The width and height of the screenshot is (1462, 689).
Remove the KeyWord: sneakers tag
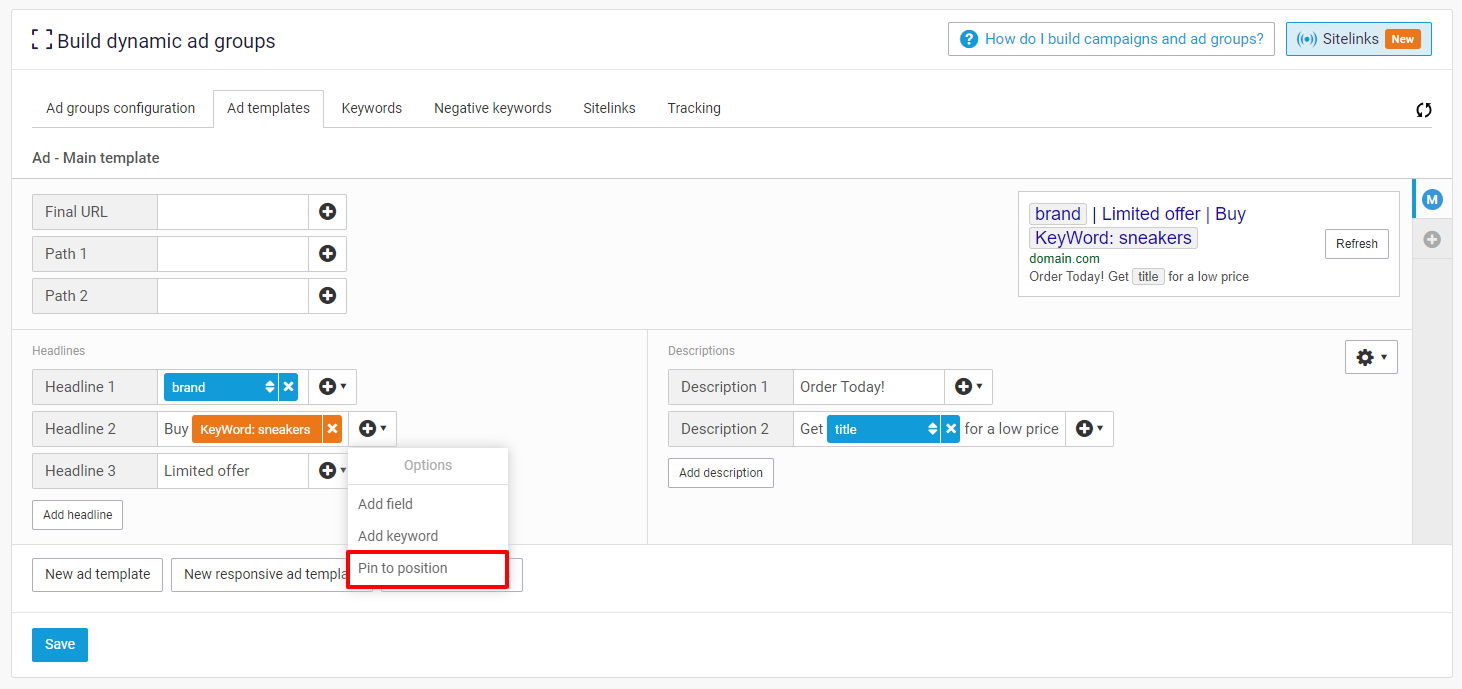(333, 429)
